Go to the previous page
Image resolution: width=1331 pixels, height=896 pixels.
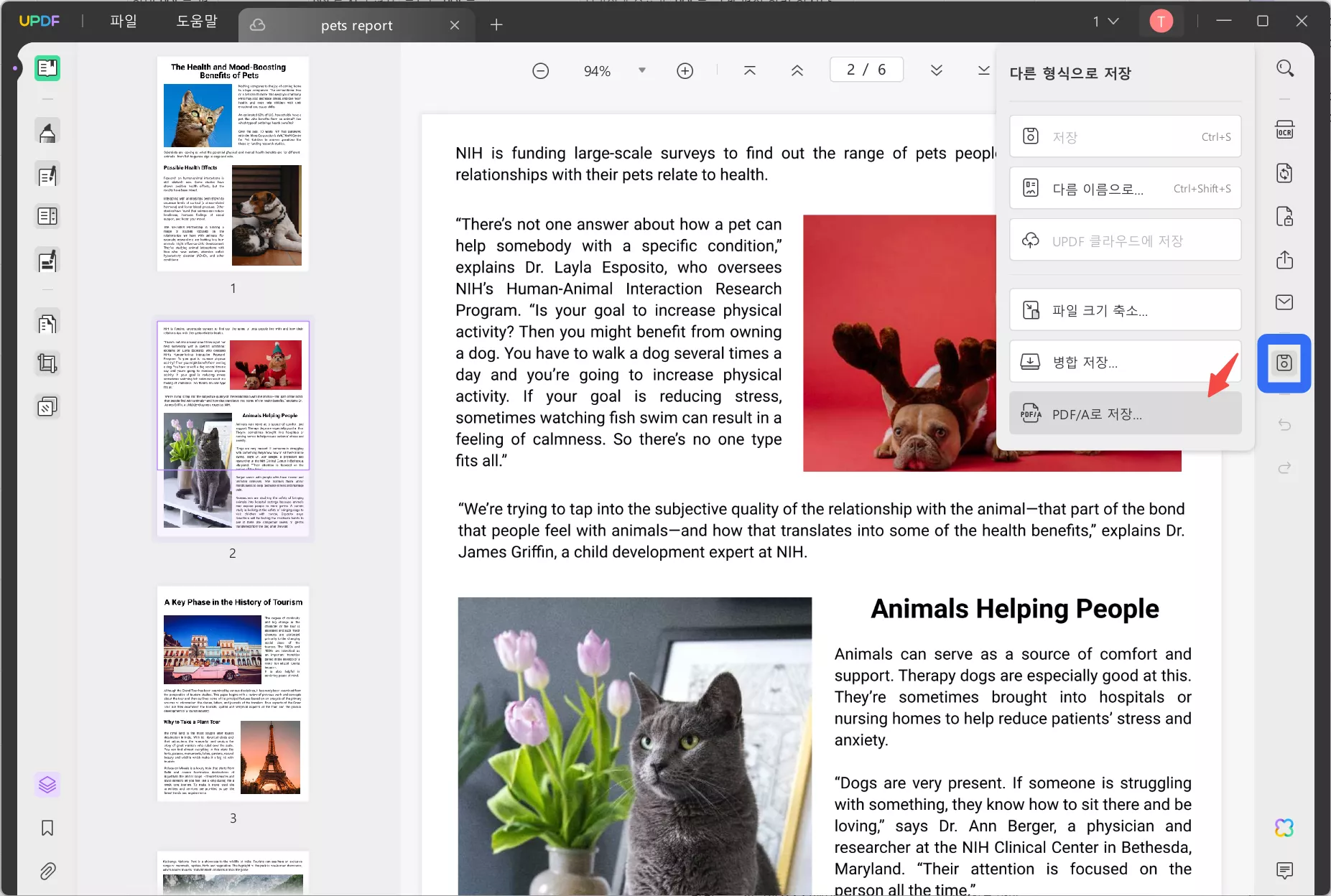(797, 70)
